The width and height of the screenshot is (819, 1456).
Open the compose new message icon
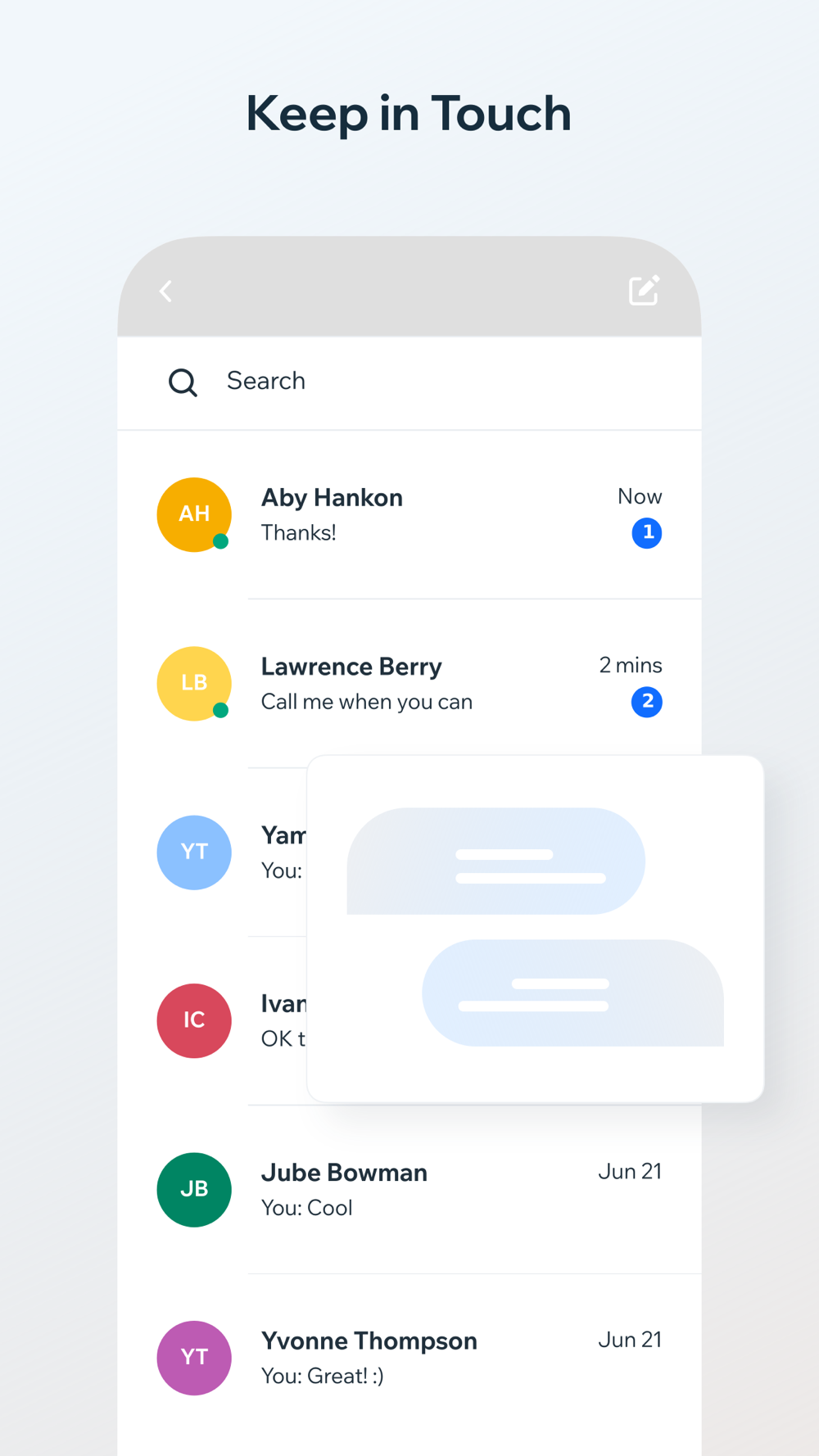click(644, 290)
